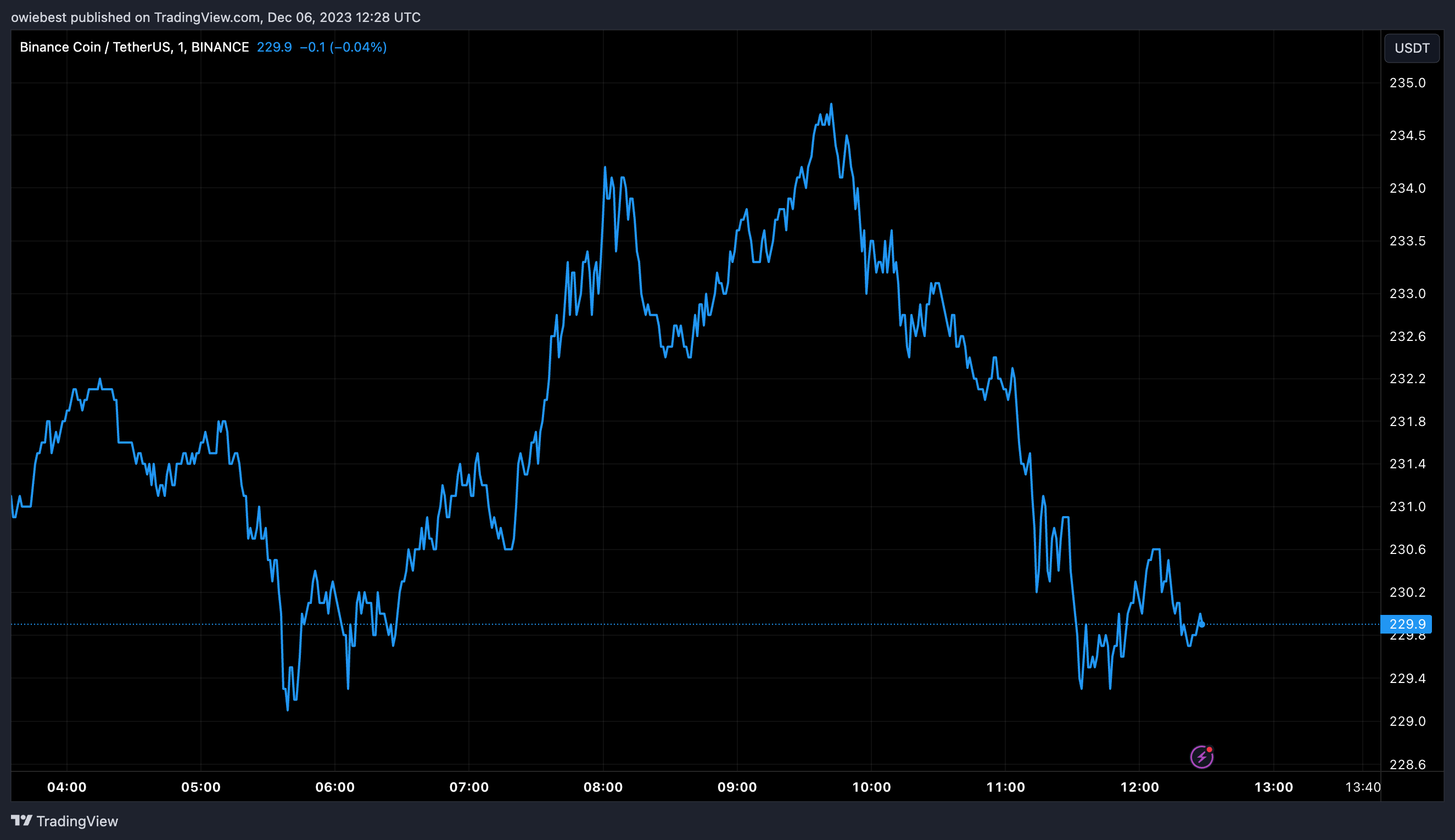Click the 230.2 price axis label
Image resolution: width=1455 pixels, height=840 pixels.
[x=1407, y=592]
